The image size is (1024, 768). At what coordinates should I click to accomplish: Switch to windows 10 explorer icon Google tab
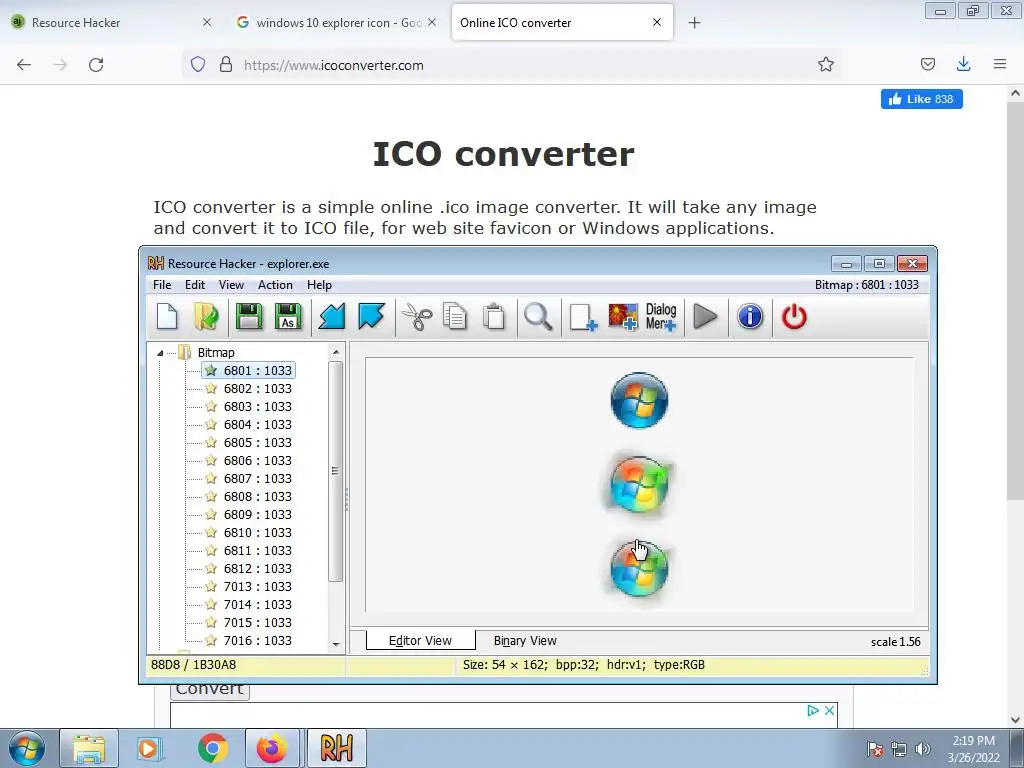pos(336,23)
